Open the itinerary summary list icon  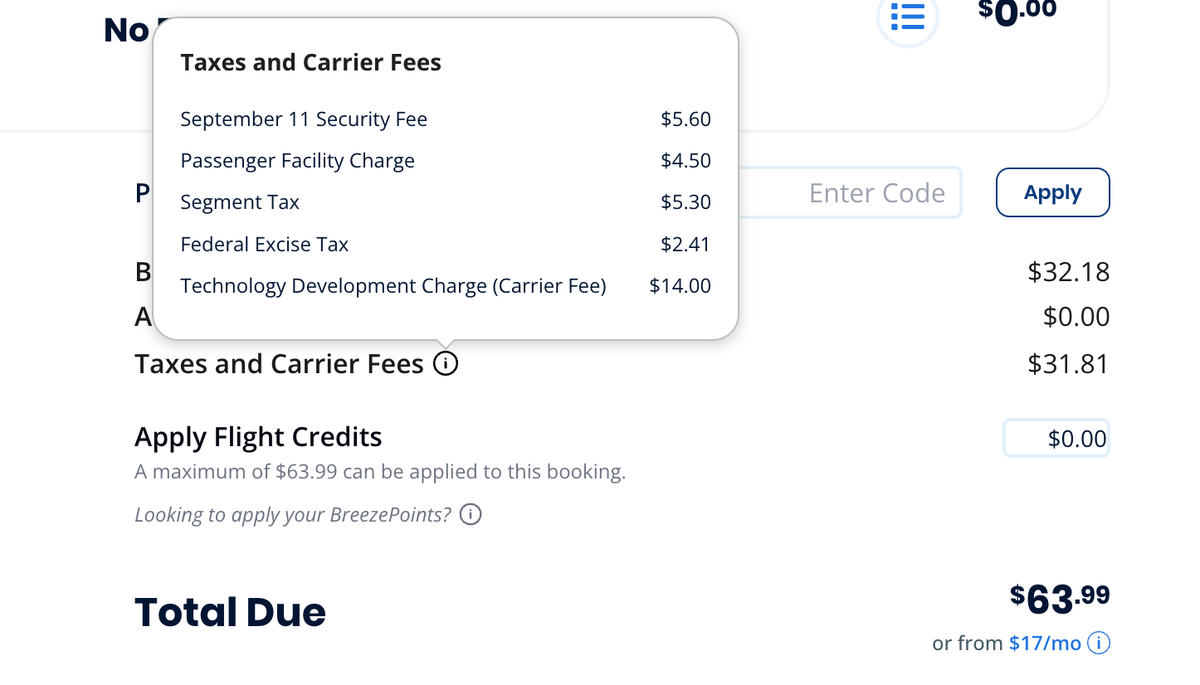[x=907, y=17]
